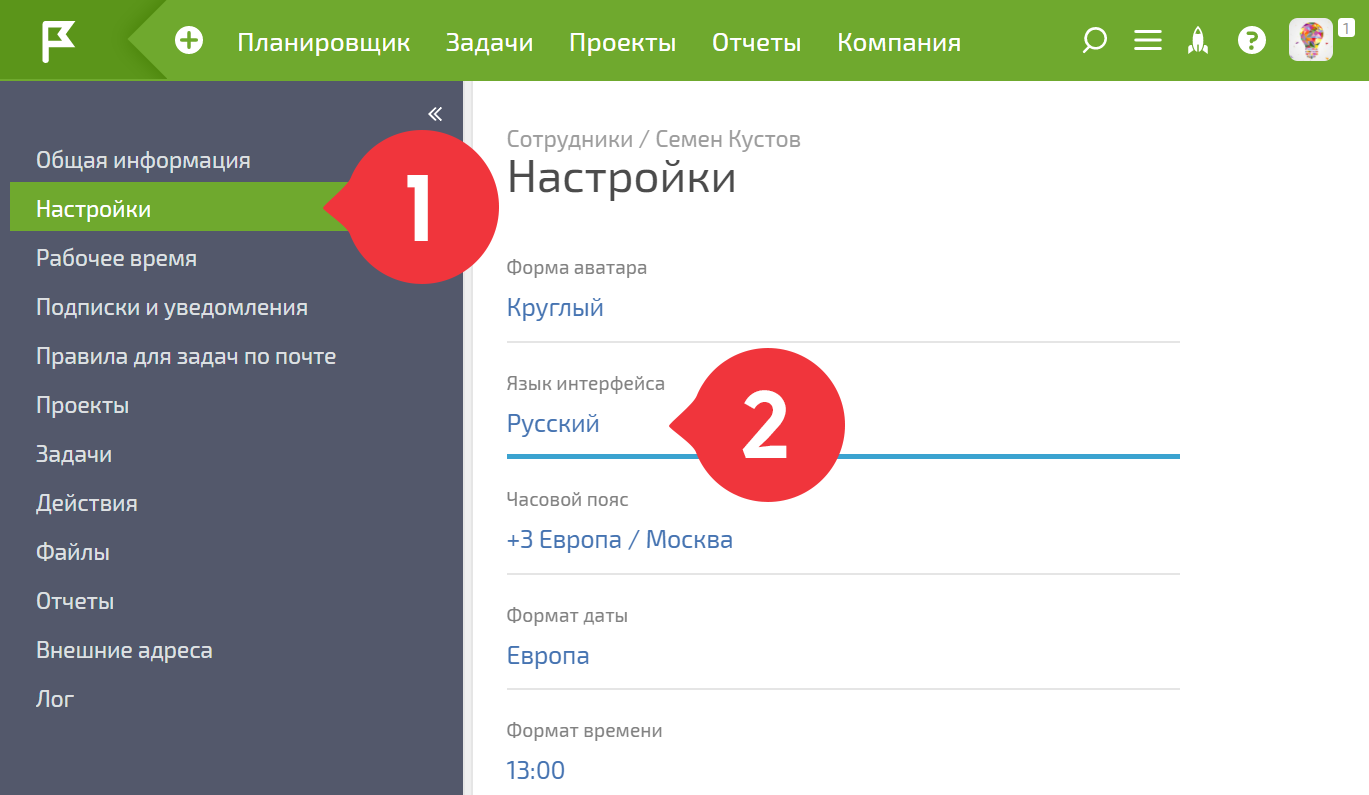Click the rocket icon in header
Screen dimensions: 1369x795
point(1198,41)
